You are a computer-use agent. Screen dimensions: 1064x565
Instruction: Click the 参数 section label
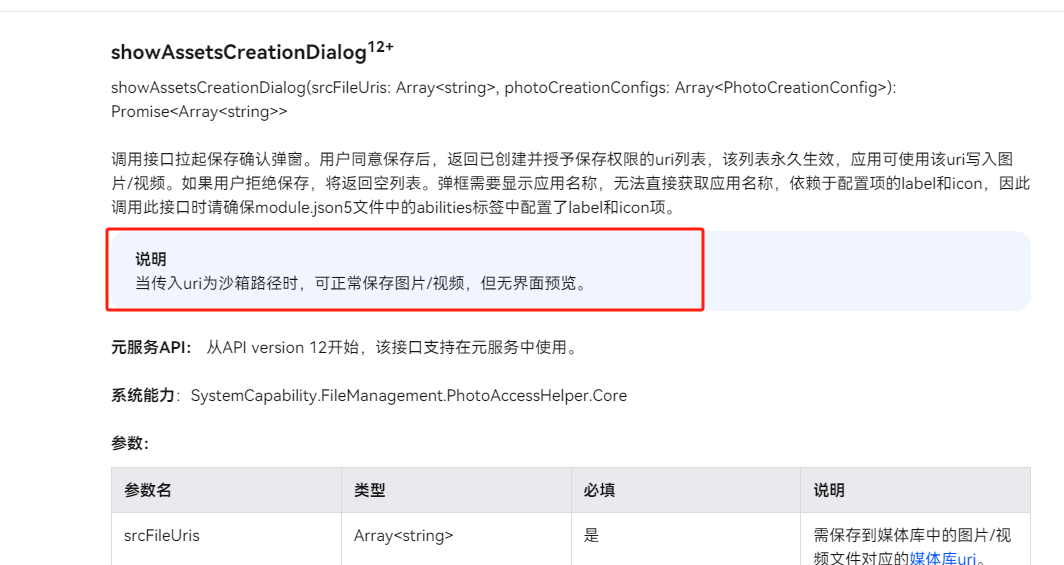(x=130, y=443)
